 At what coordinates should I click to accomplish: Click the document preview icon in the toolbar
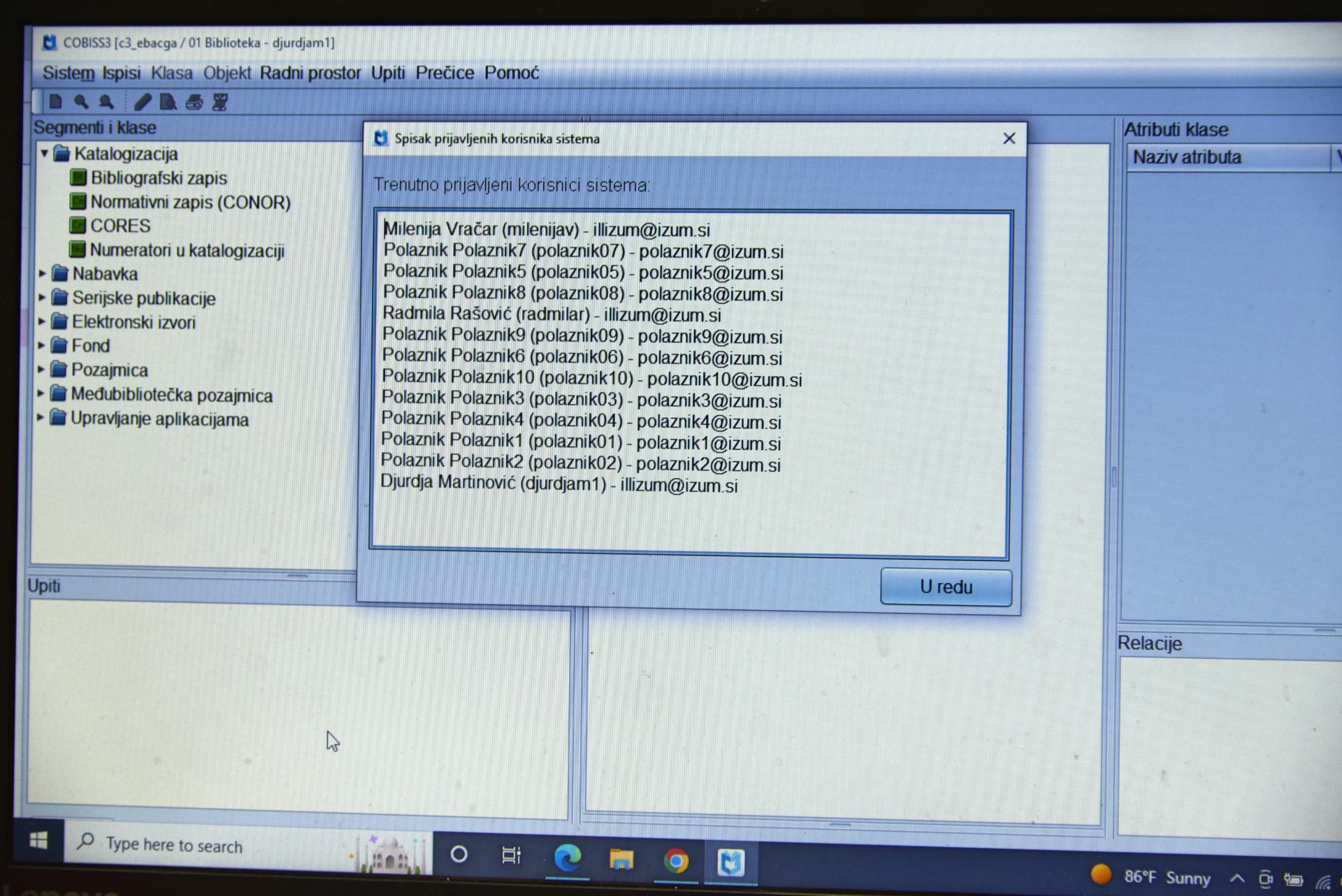pos(168,103)
